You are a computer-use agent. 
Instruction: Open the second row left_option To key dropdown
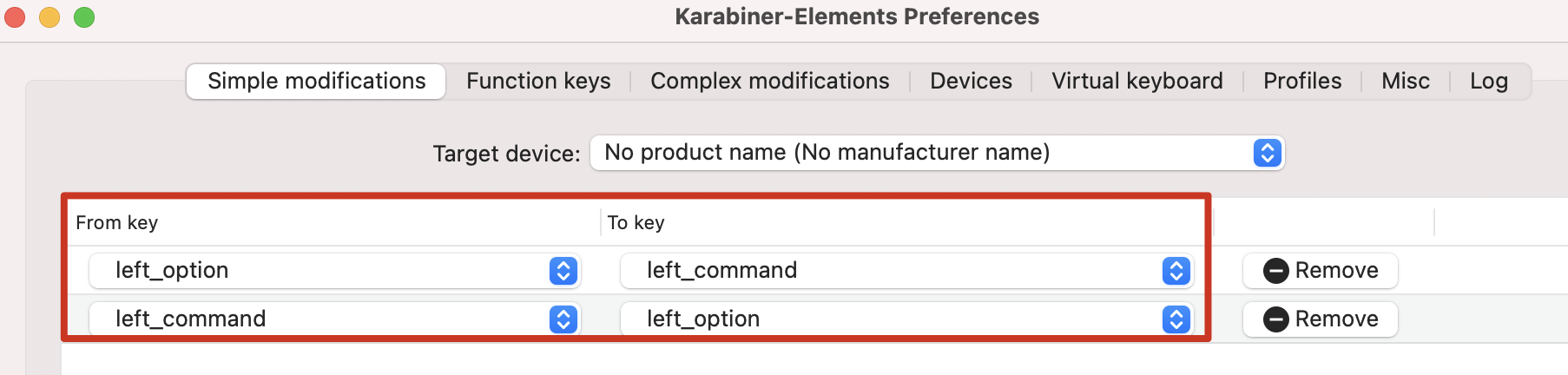(906, 319)
